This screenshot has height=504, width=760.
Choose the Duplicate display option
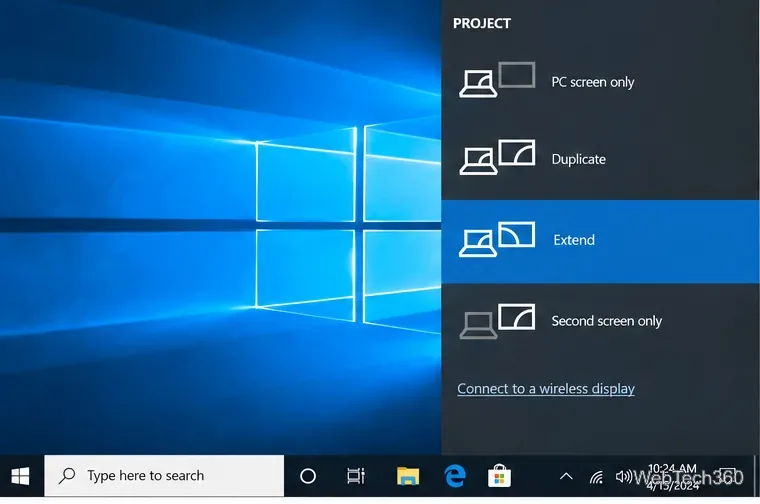[x=600, y=159]
